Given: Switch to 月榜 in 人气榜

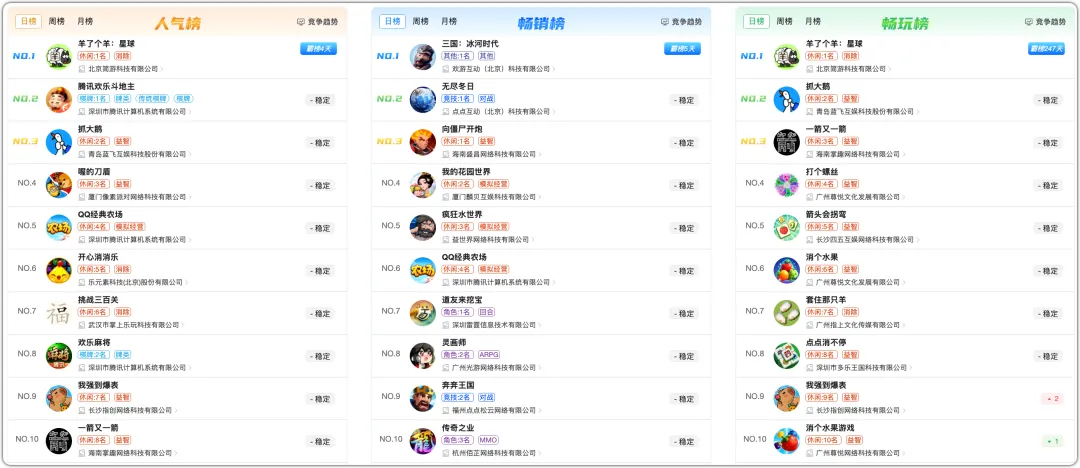Looking at the screenshot, I should click(x=85, y=21).
